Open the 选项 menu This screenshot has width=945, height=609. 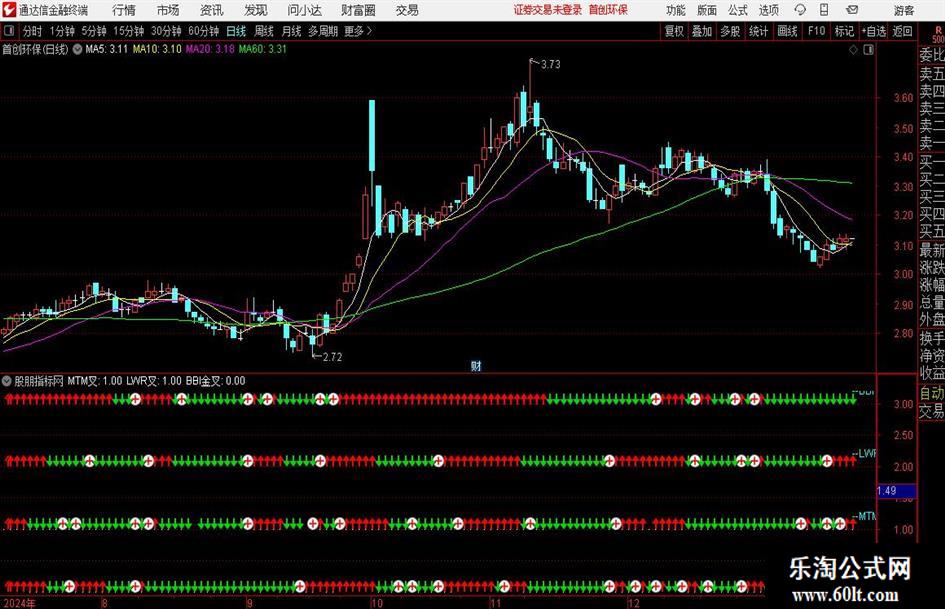coord(768,10)
